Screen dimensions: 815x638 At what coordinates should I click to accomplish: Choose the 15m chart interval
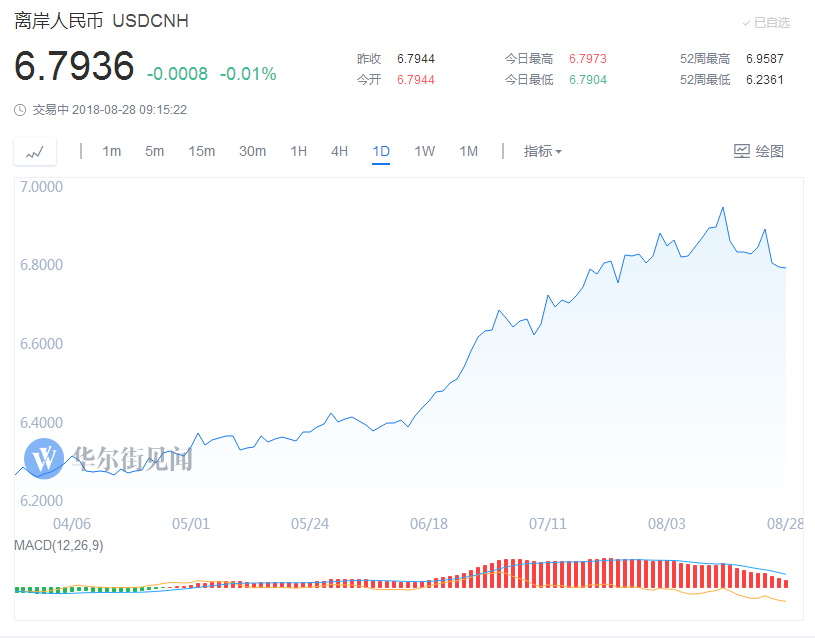[201, 151]
